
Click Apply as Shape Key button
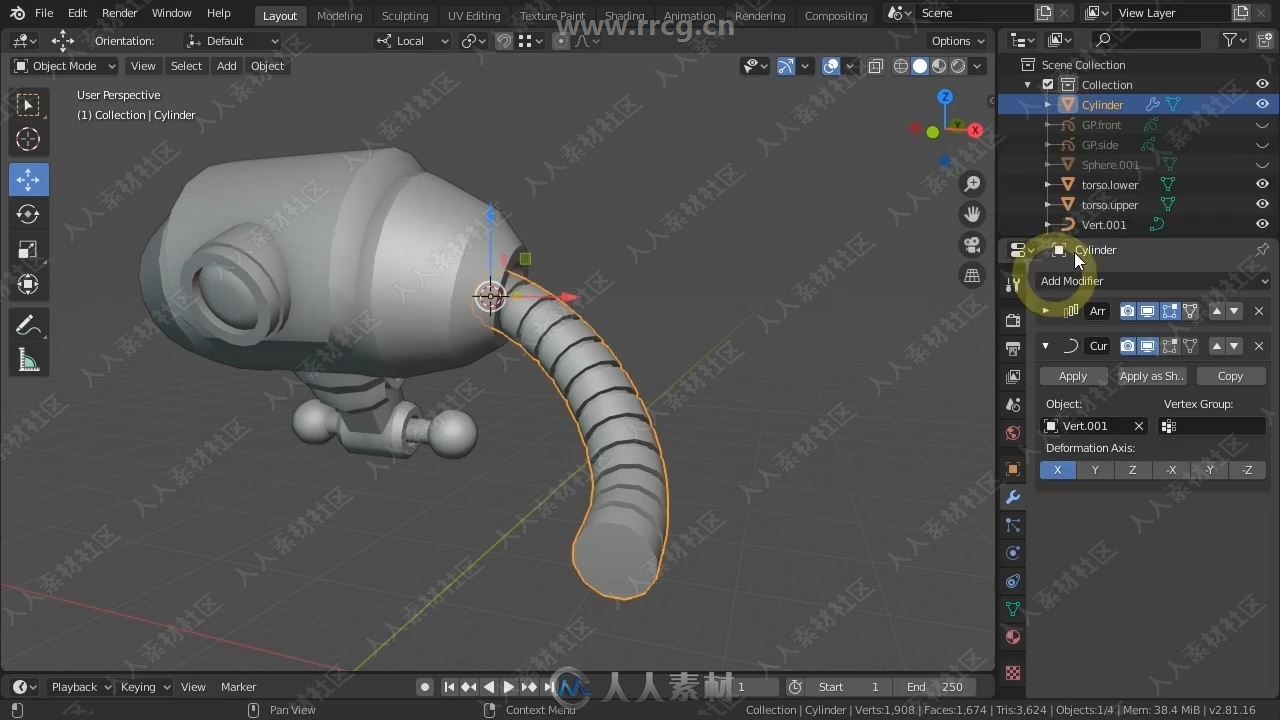[1151, 376]
